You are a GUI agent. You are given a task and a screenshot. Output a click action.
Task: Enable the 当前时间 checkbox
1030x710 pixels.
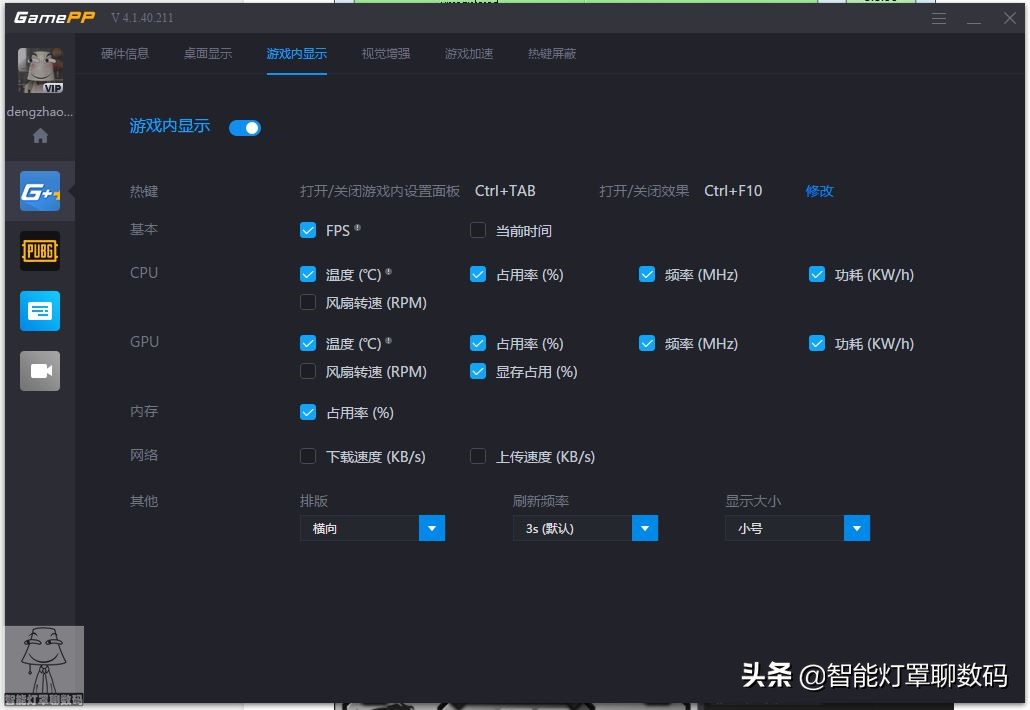[478, 230]
